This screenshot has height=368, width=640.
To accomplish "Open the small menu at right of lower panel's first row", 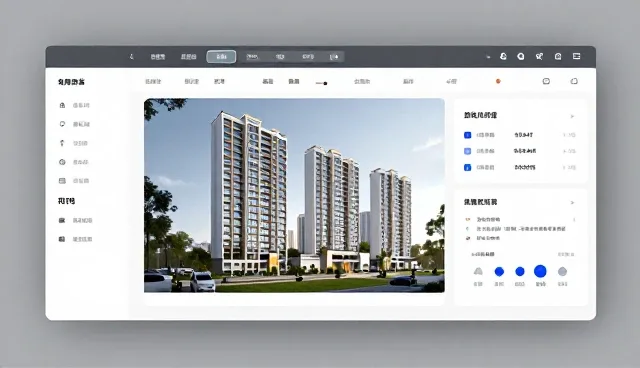I will click(x=574, y=220).
